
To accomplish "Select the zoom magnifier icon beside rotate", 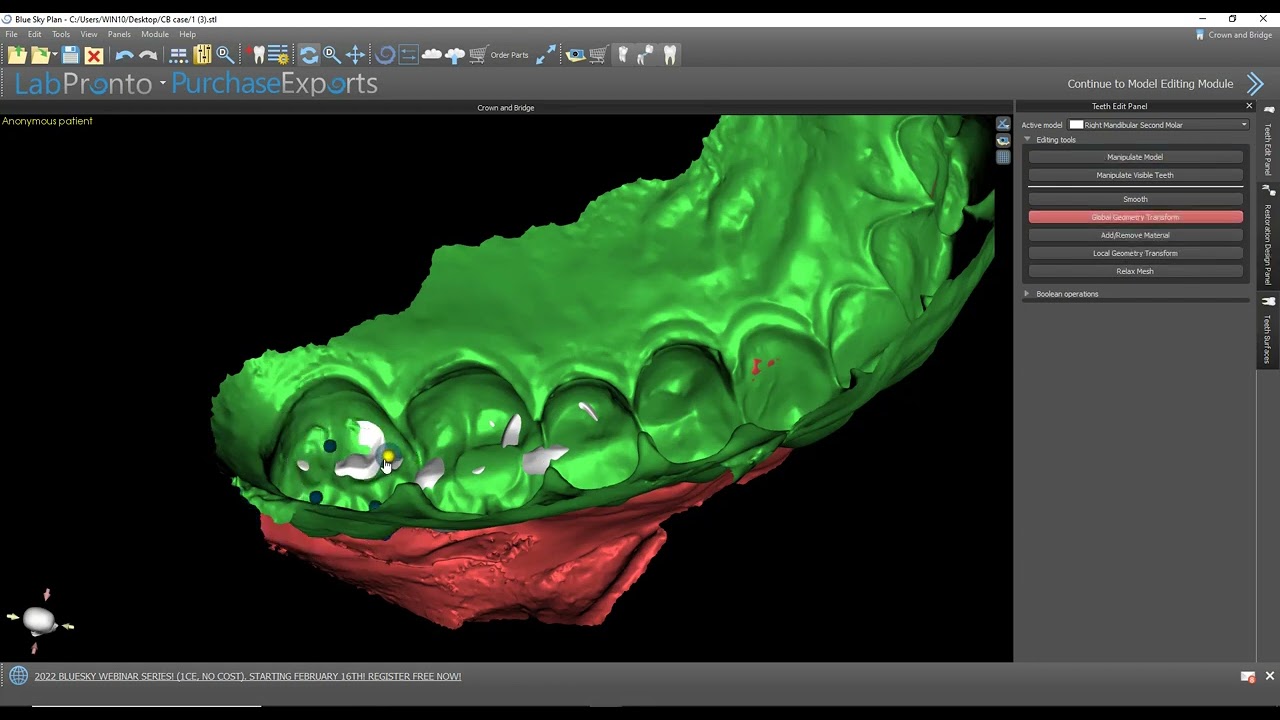I will (332, 55).
